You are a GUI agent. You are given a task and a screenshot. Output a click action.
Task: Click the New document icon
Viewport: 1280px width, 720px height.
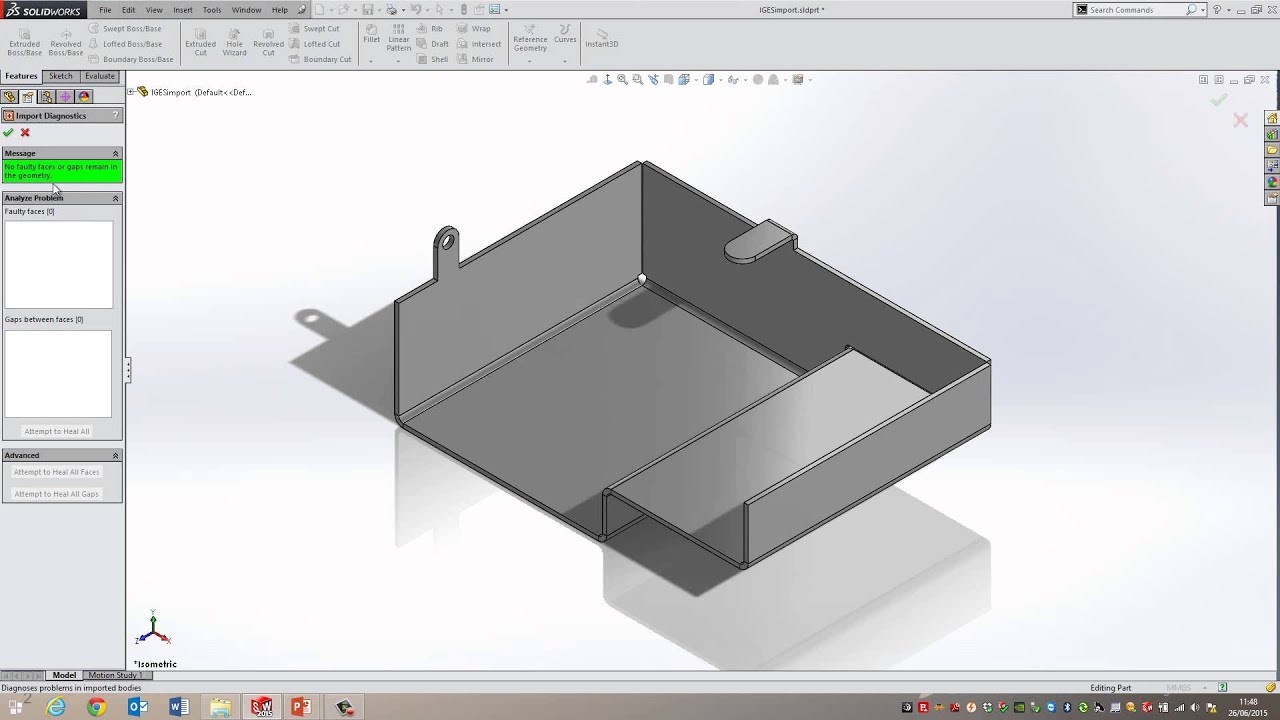pos(321,10)
